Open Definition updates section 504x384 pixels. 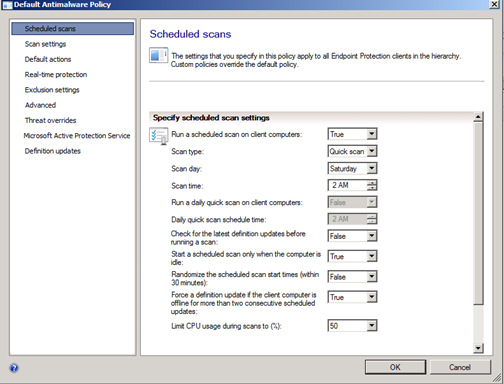tap(53, 151)
